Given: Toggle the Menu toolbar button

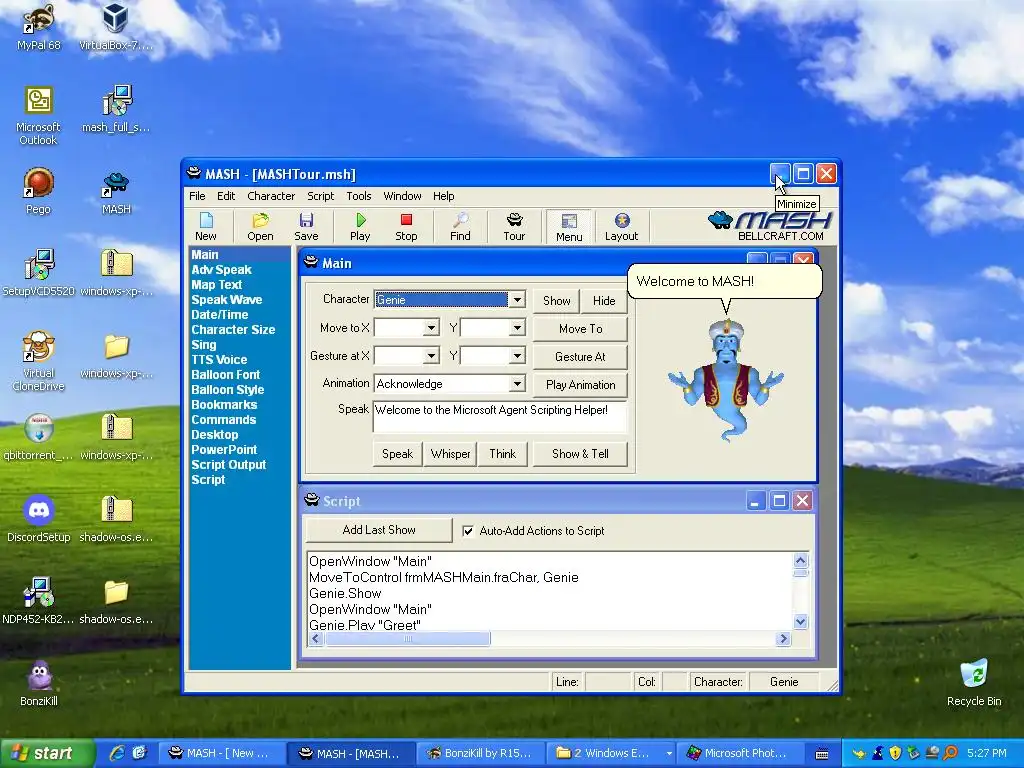Looking at the screenshot, I should (569, 227).
